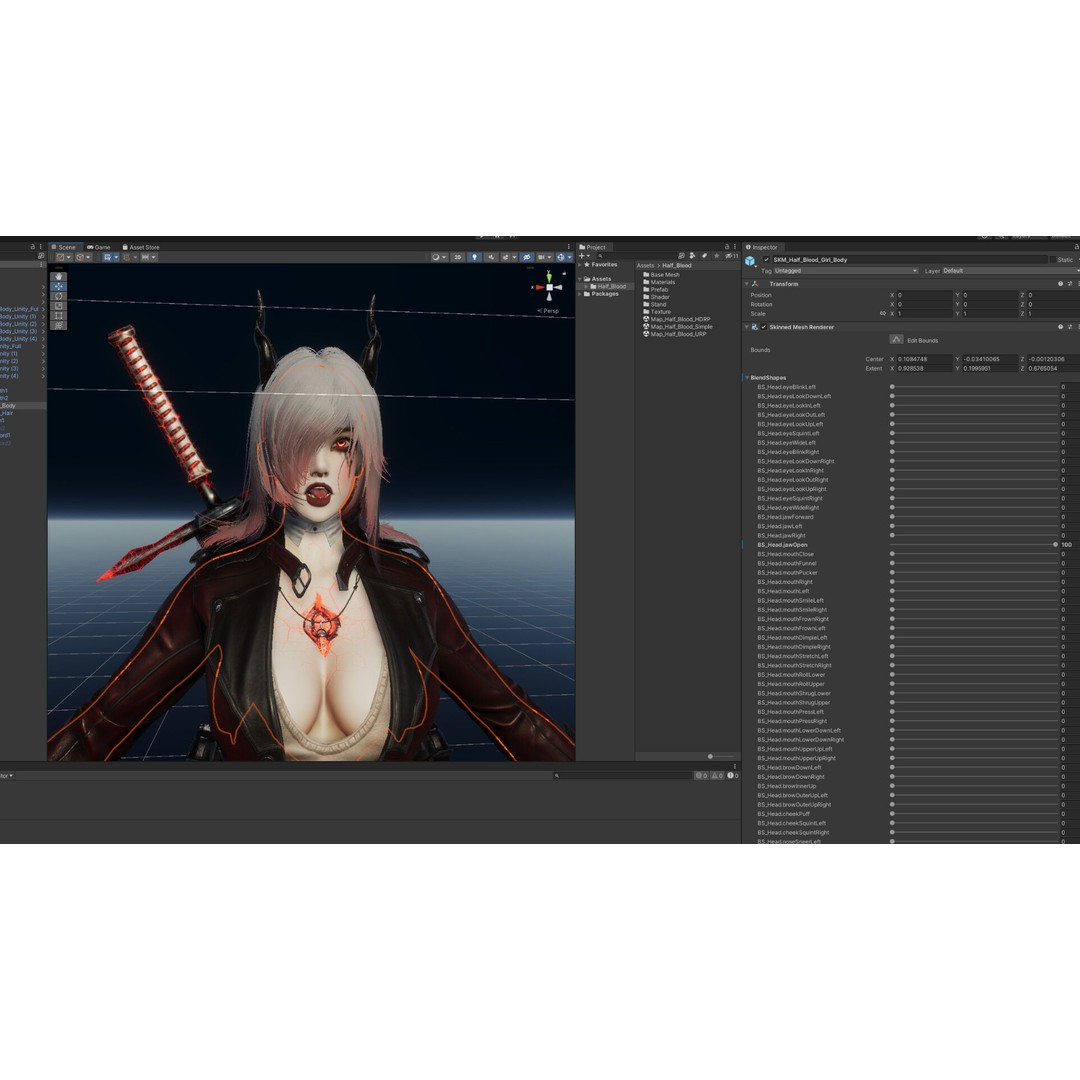This screenshot has height=1080, width=1080.
Task: Click the favorite star icon in Project toolbar
Action: (716, 256)
